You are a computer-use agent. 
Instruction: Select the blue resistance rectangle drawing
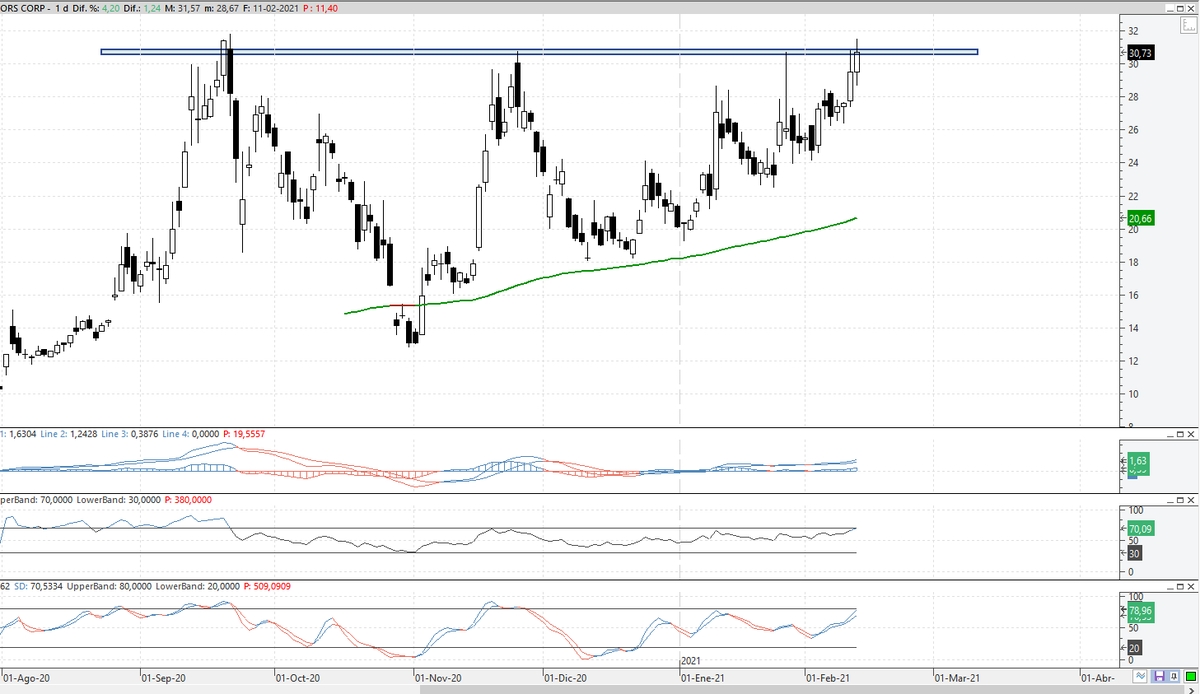click(539, 52)
